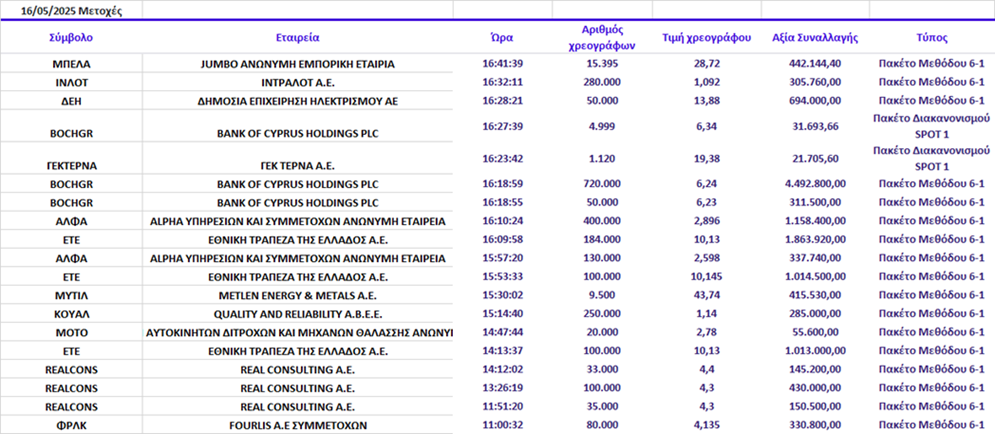Click the value 1.863.920,00
995x434 pixels.
(815, 239)
